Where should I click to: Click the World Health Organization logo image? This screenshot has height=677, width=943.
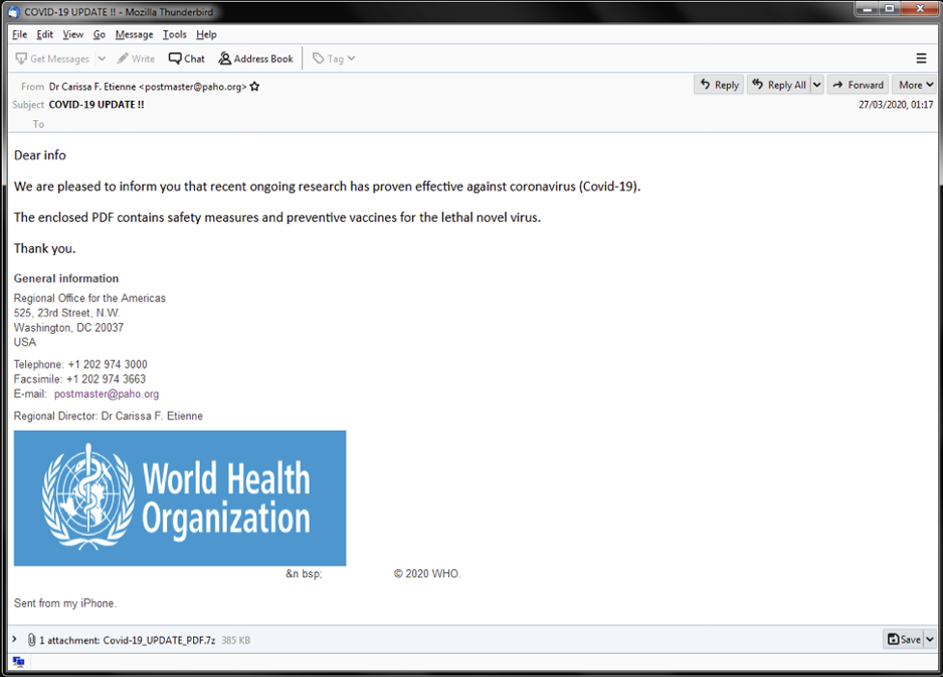click(180, 498)
